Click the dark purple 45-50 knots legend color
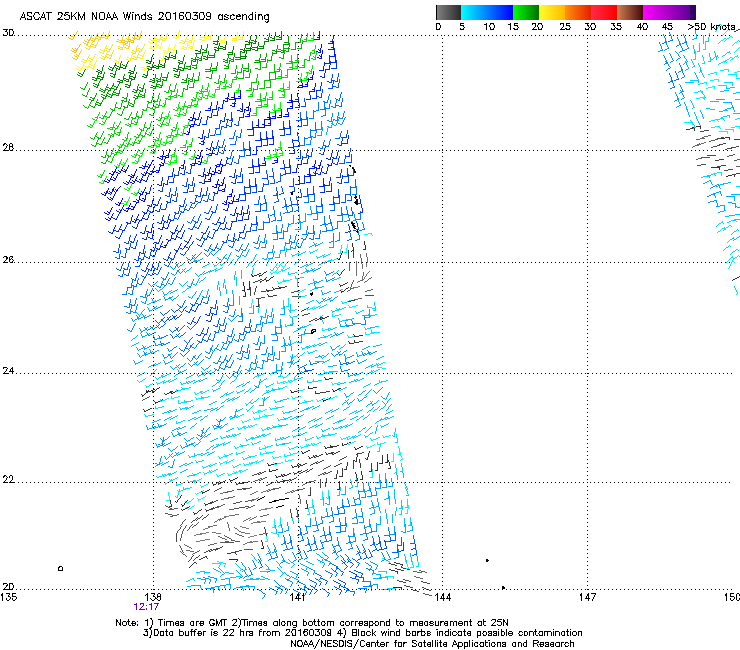The height and width of the screenshot is (650, 740). [682, 12]
